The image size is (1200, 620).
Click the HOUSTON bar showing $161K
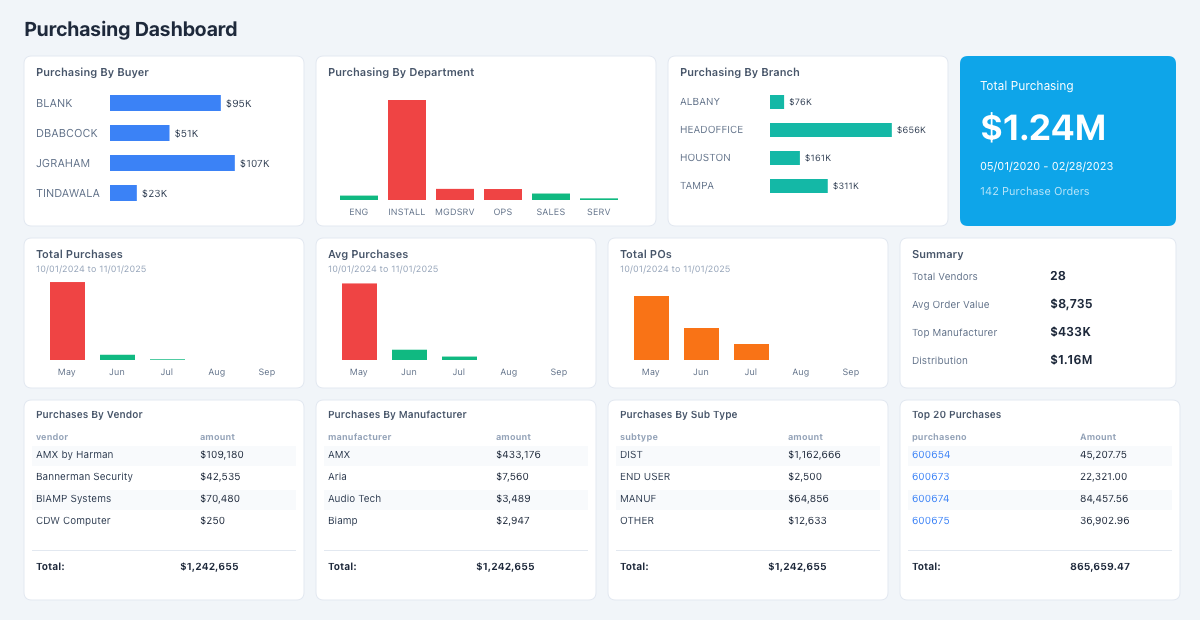[785, 158]
